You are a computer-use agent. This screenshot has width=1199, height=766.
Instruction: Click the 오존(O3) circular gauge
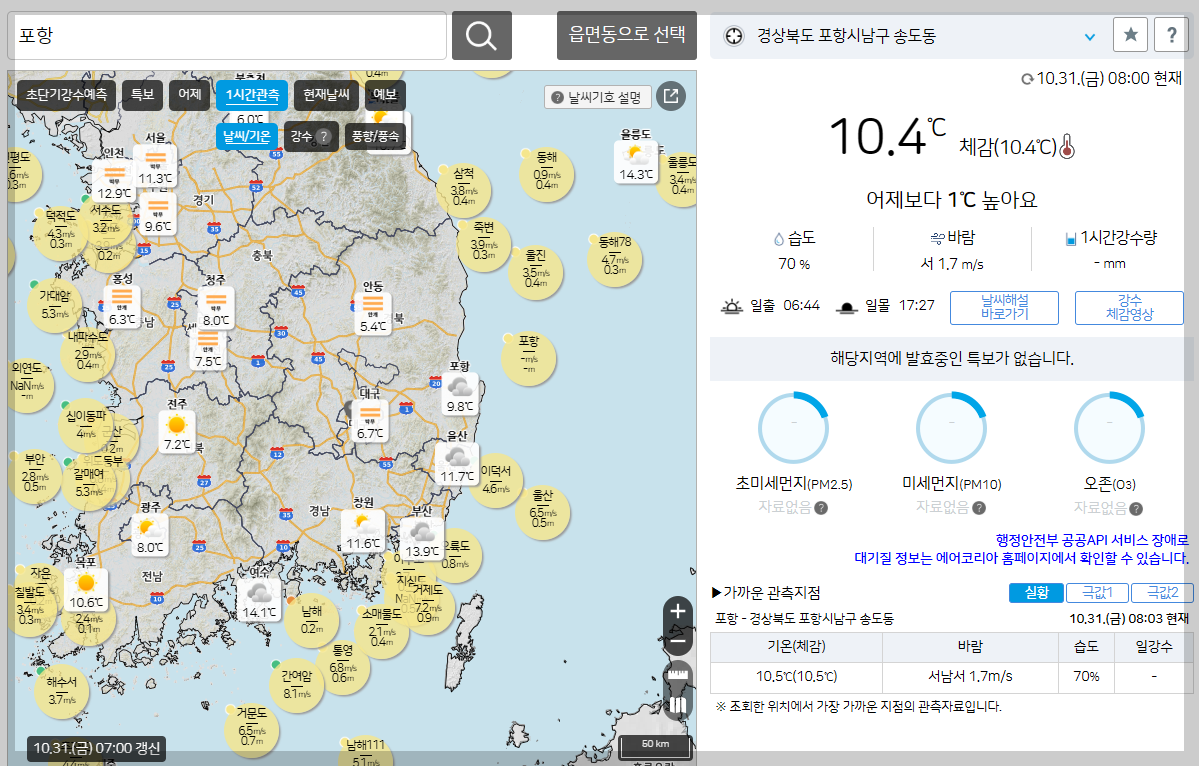(x=1109, y=429)
